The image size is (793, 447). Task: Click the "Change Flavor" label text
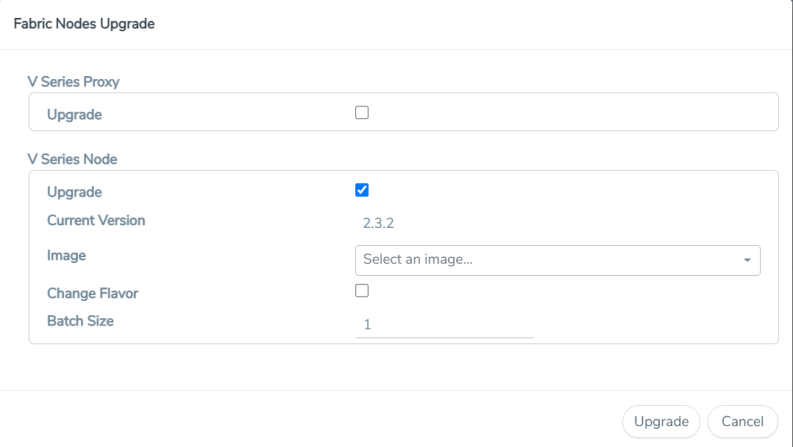point(92,293)
